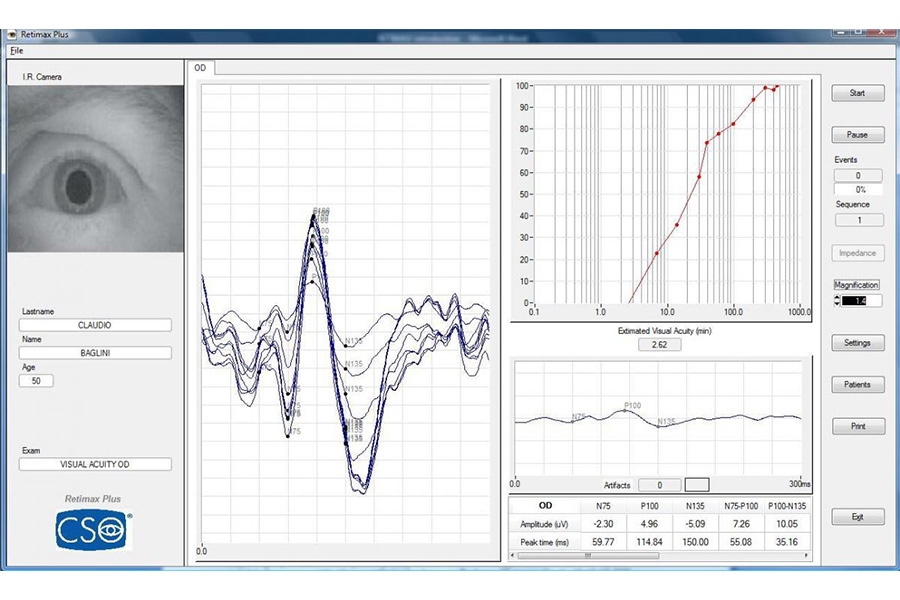Click the Start button
Screen dimensions: 900x600
tap(858, 93)
